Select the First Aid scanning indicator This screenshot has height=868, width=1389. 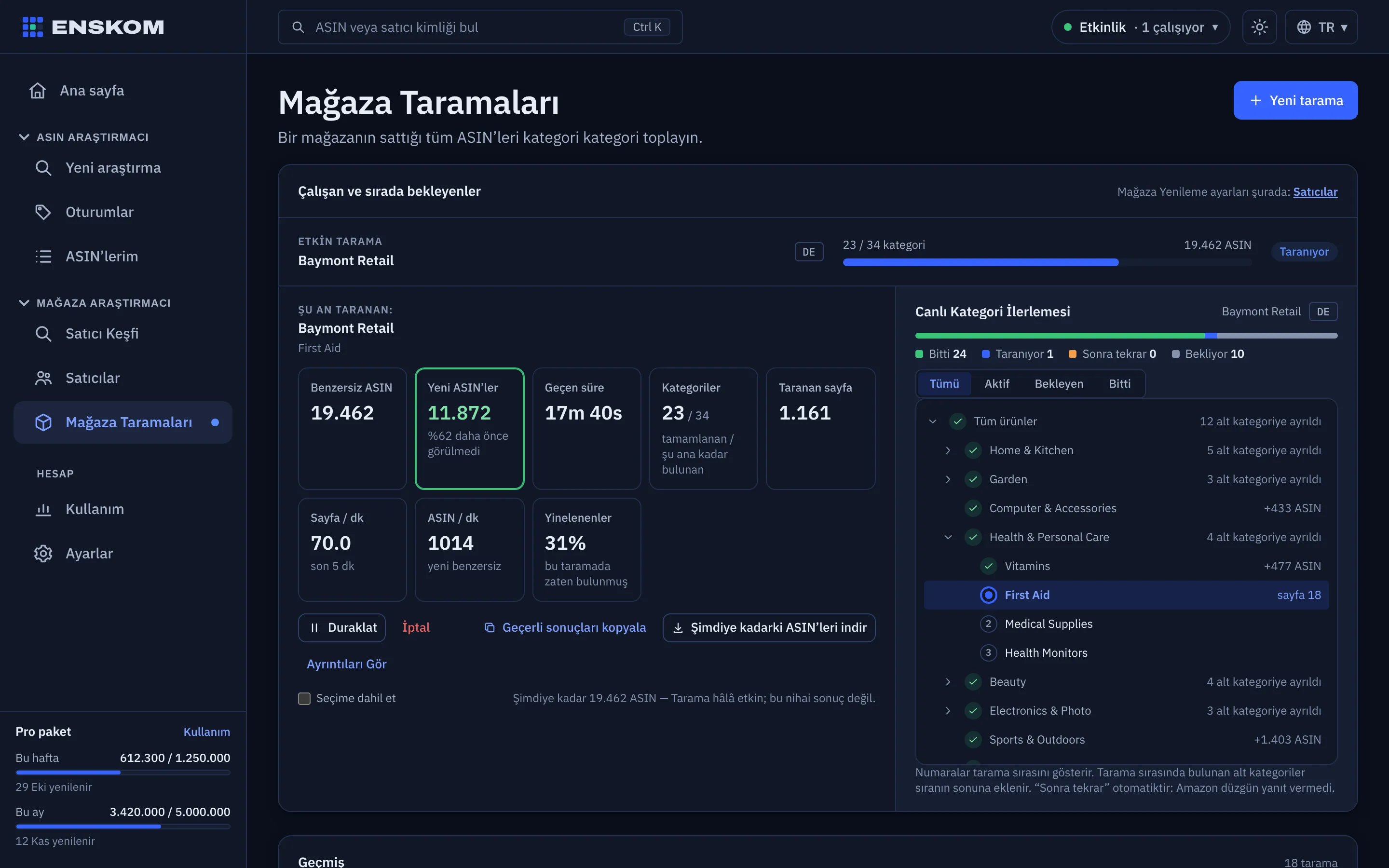(x=988, y=595)
